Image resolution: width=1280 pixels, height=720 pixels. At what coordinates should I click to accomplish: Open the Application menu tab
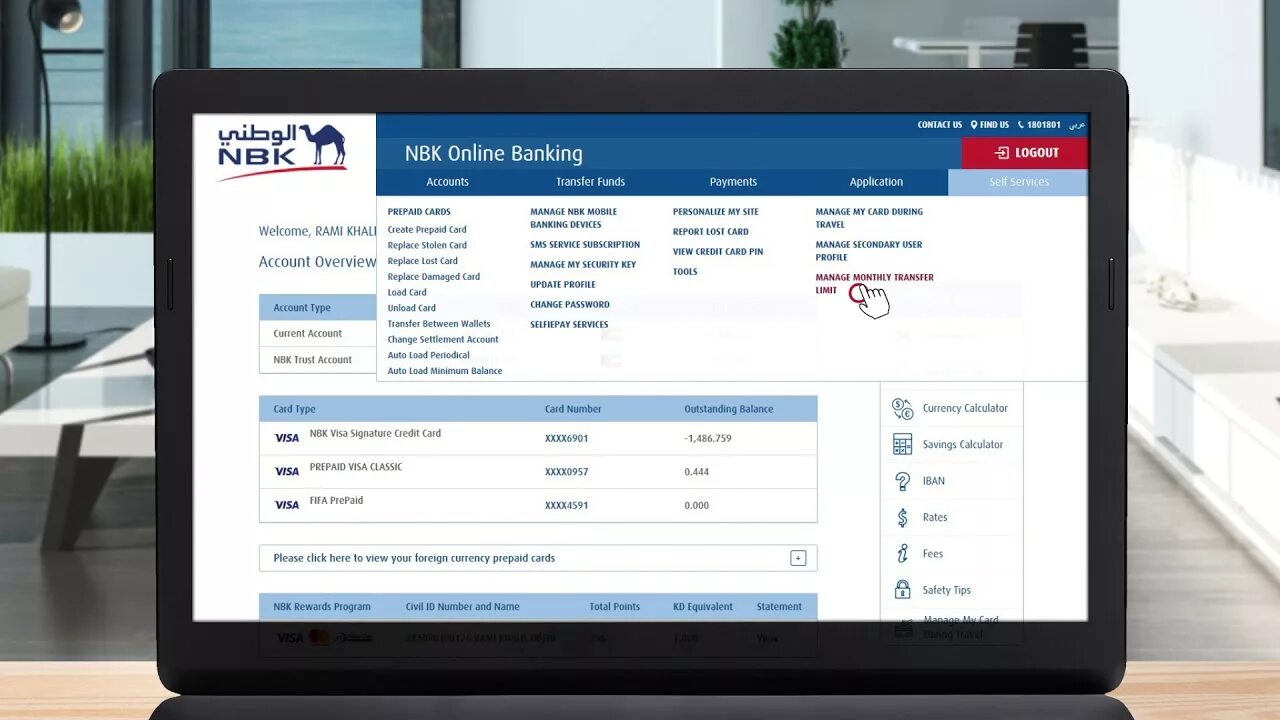point(876,182)
